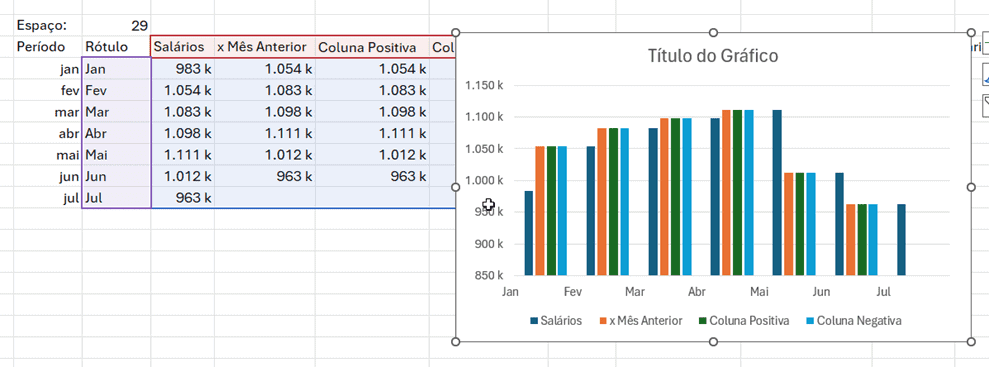
Task: Select the 'Salários' column header cell
Action: [183, 47]
